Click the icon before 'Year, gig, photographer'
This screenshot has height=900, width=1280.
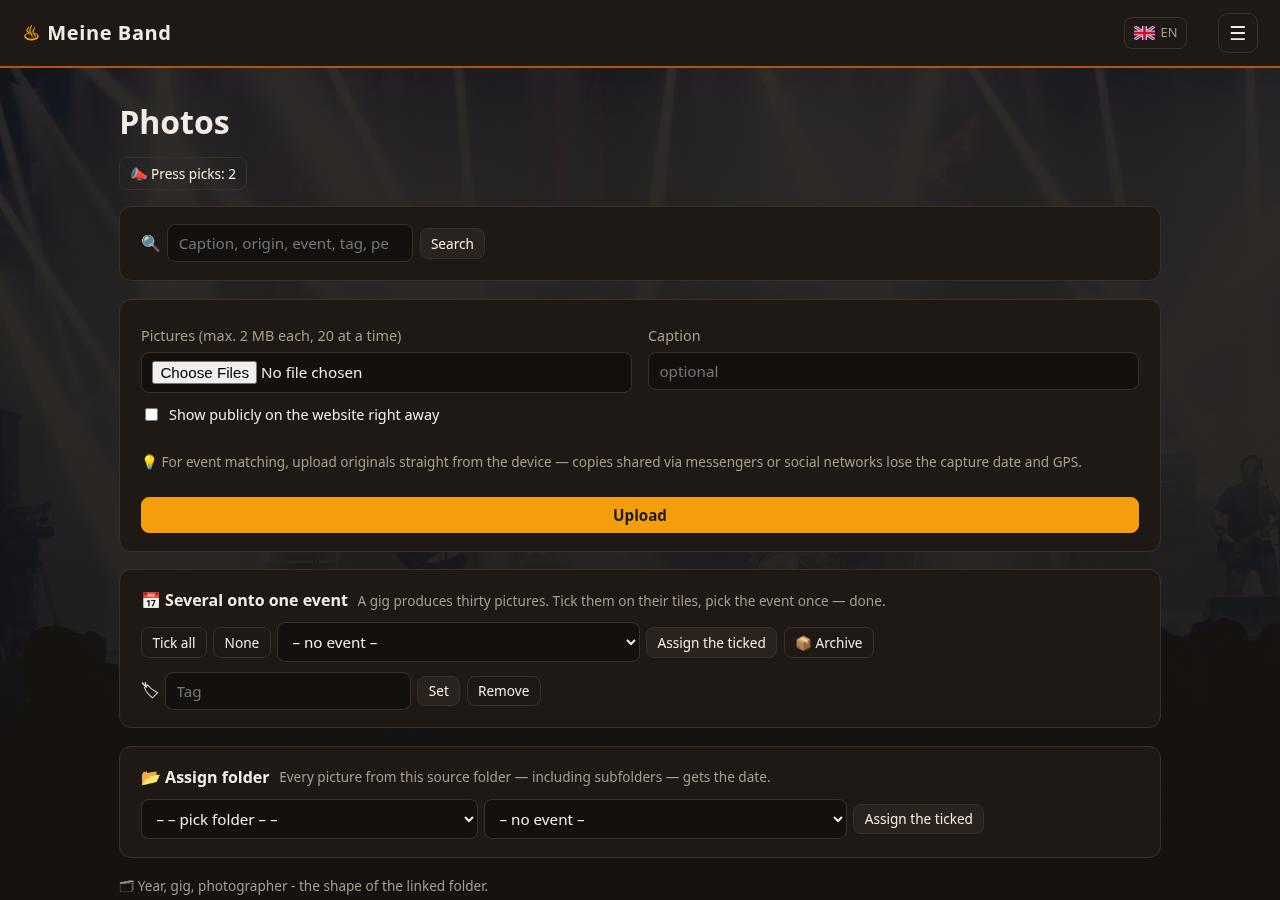[127, 886]
